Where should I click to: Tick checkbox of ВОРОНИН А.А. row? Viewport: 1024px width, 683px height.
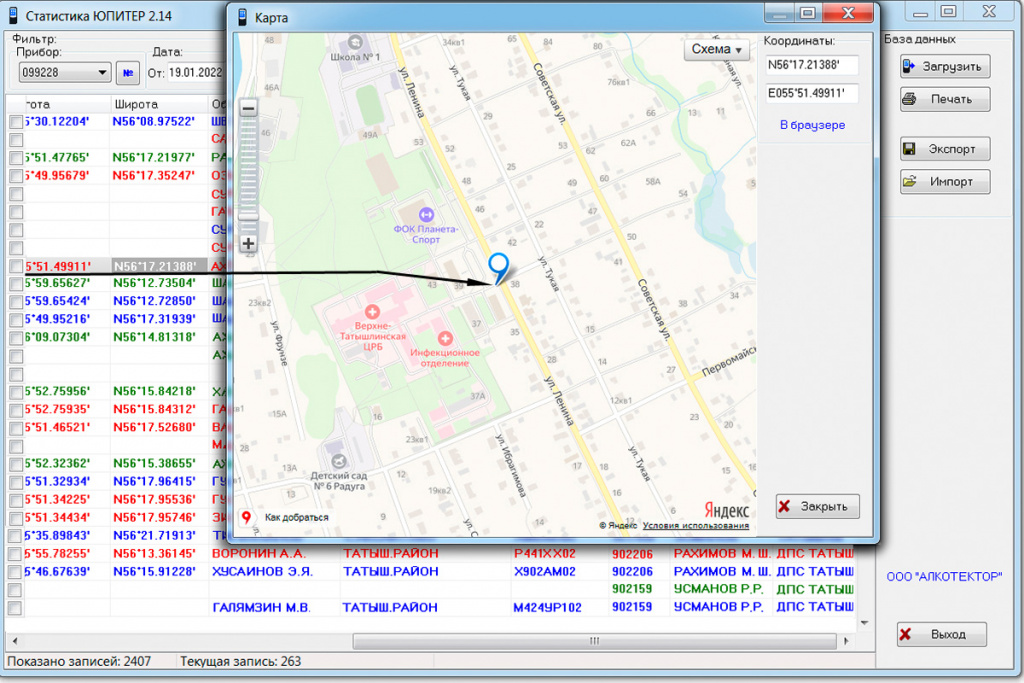[x=15, y=554]
